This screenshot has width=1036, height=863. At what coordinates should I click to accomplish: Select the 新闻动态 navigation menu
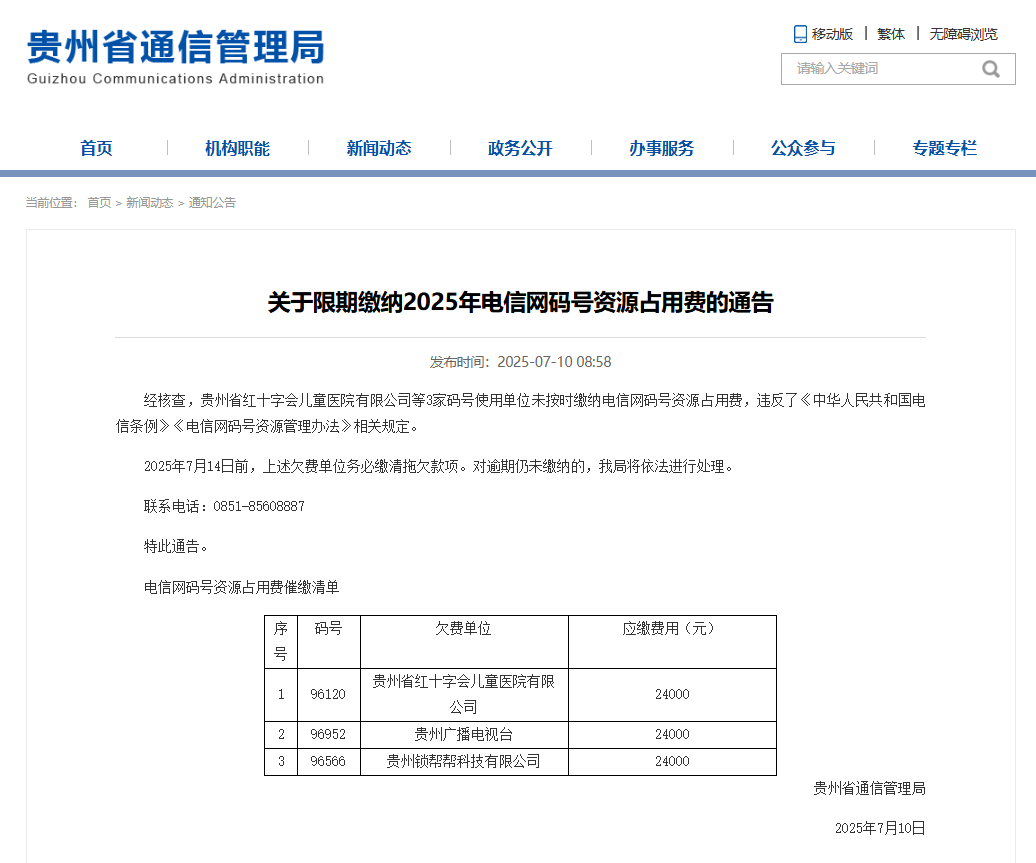pos(379,148)
